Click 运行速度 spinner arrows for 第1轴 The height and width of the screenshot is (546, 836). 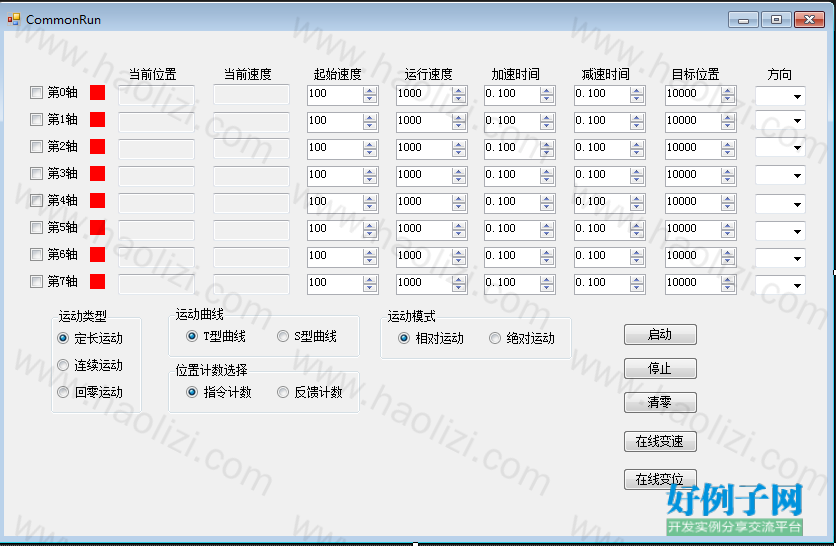point(459,122)
